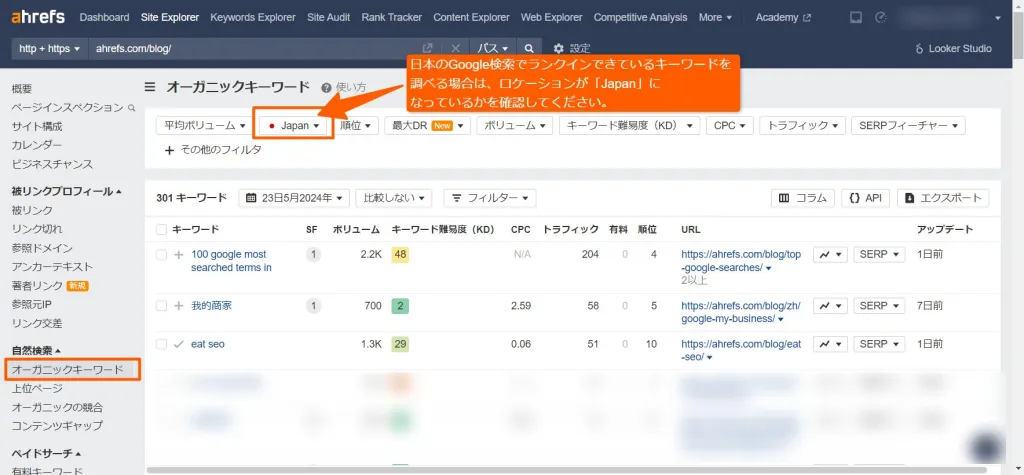Viewport: 1024px width, 475px height.
Task: Go to Dashboard in top navigation
Action: click(104, 18)
